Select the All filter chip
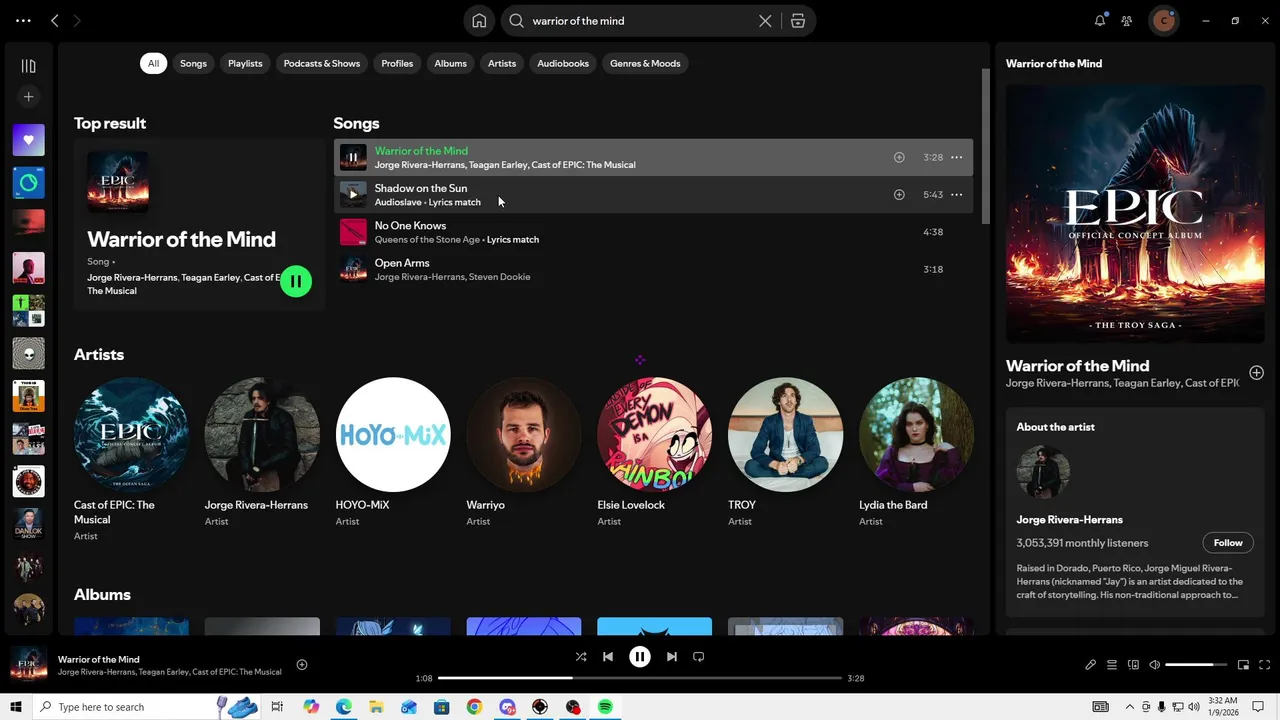 pos(153,63)
